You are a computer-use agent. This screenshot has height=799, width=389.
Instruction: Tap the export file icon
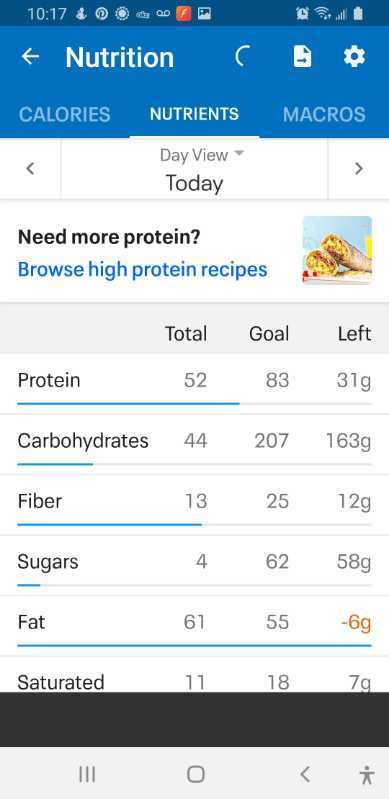point(302,56)
